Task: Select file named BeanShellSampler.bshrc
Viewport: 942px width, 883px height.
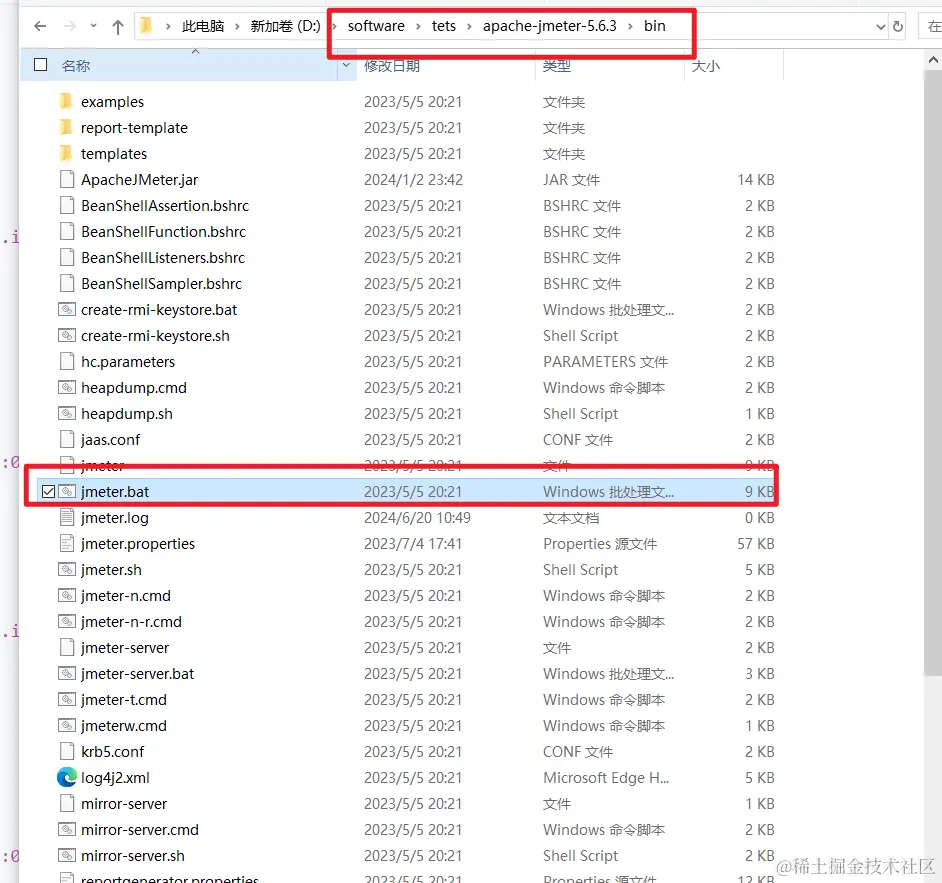Action: coord(162,284)
